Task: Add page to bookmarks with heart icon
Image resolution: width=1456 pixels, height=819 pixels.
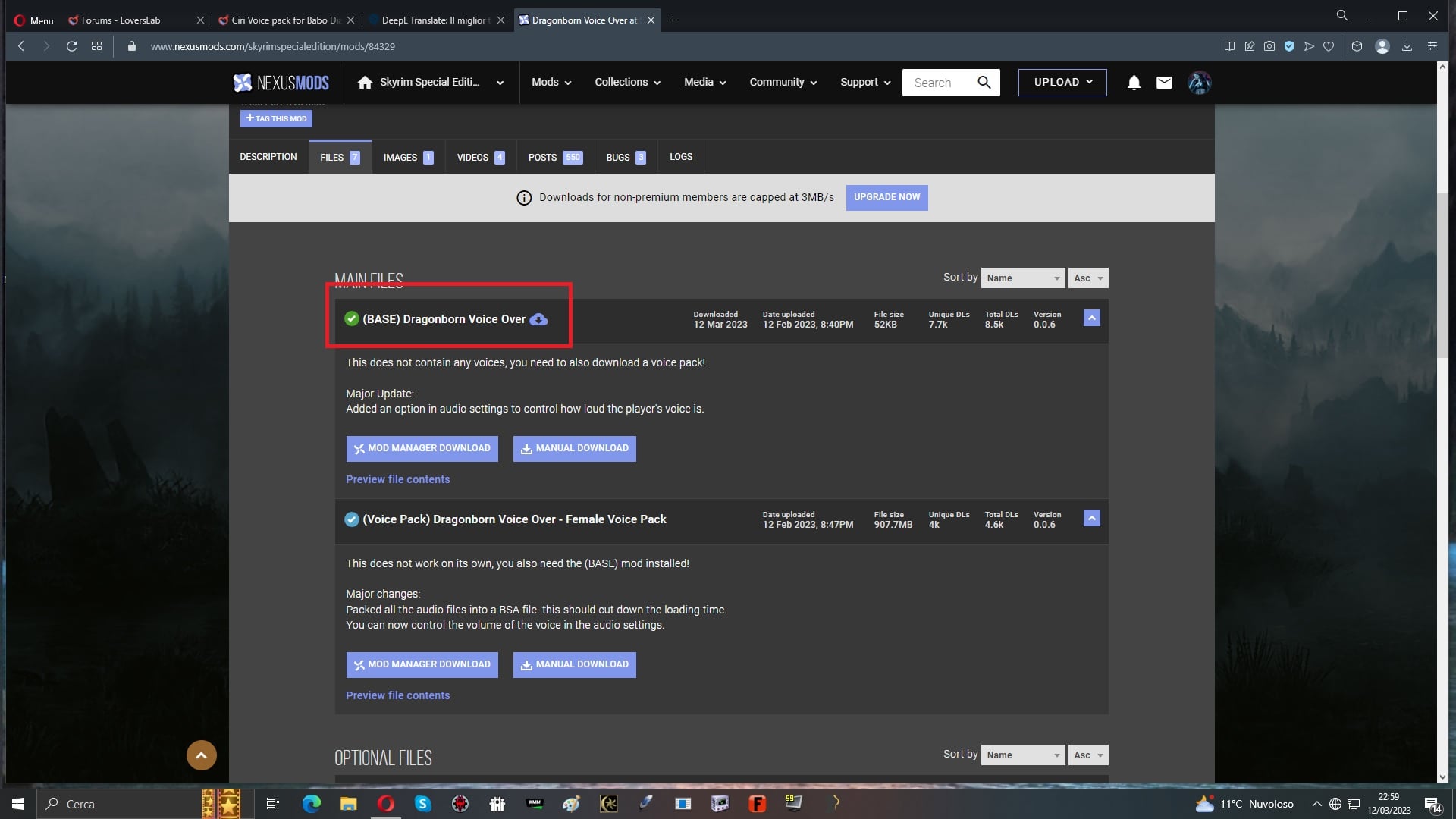Action: tap(1329, 46)
